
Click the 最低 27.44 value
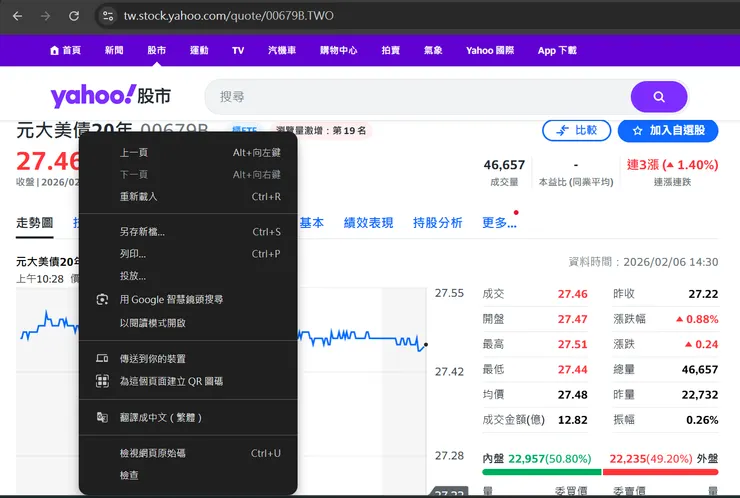click(x=572, y=369)
